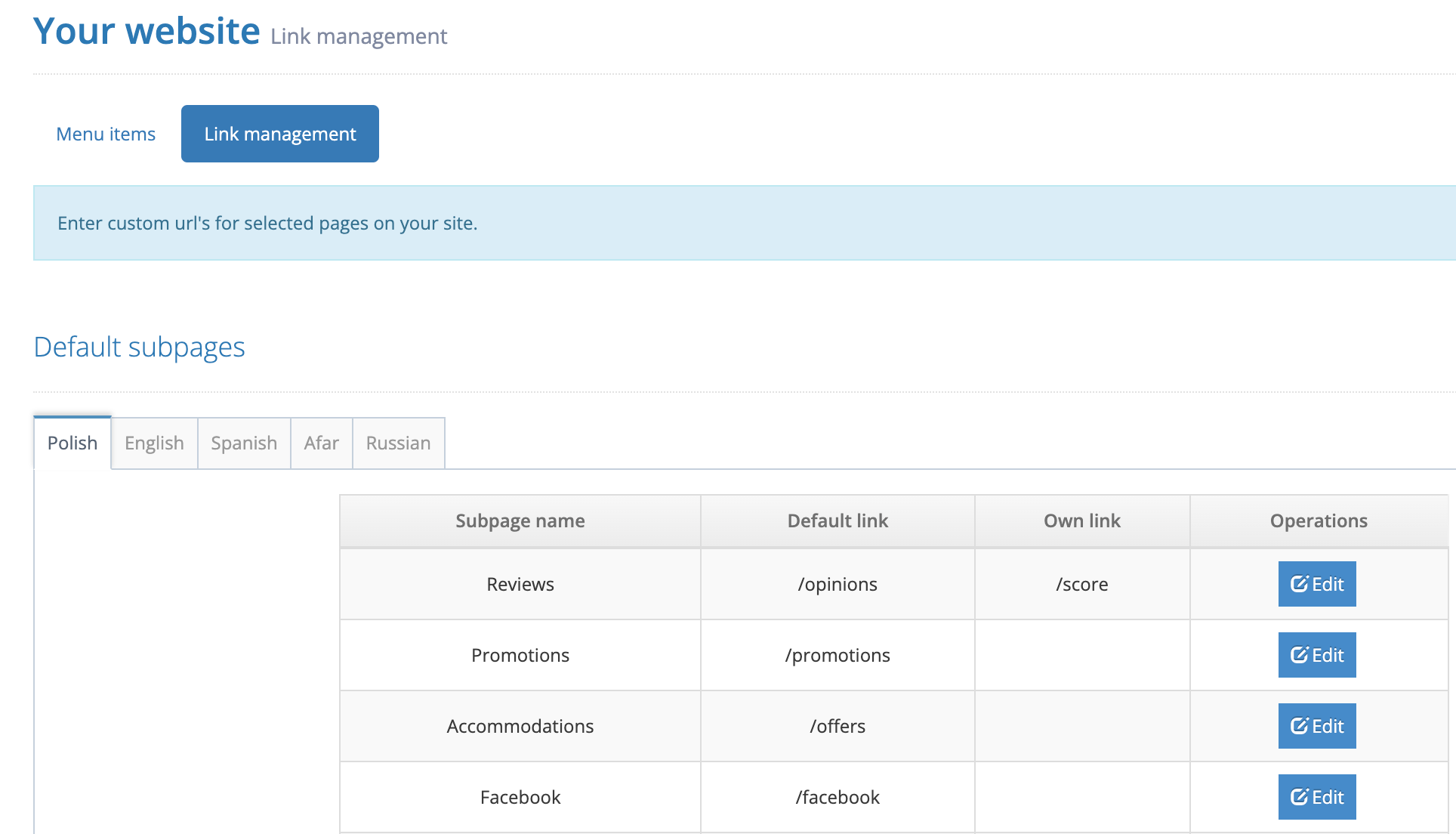Click the empty Own link cell for Promotions
This screenshot has height=834, width=1456.
click(1081, 655)
